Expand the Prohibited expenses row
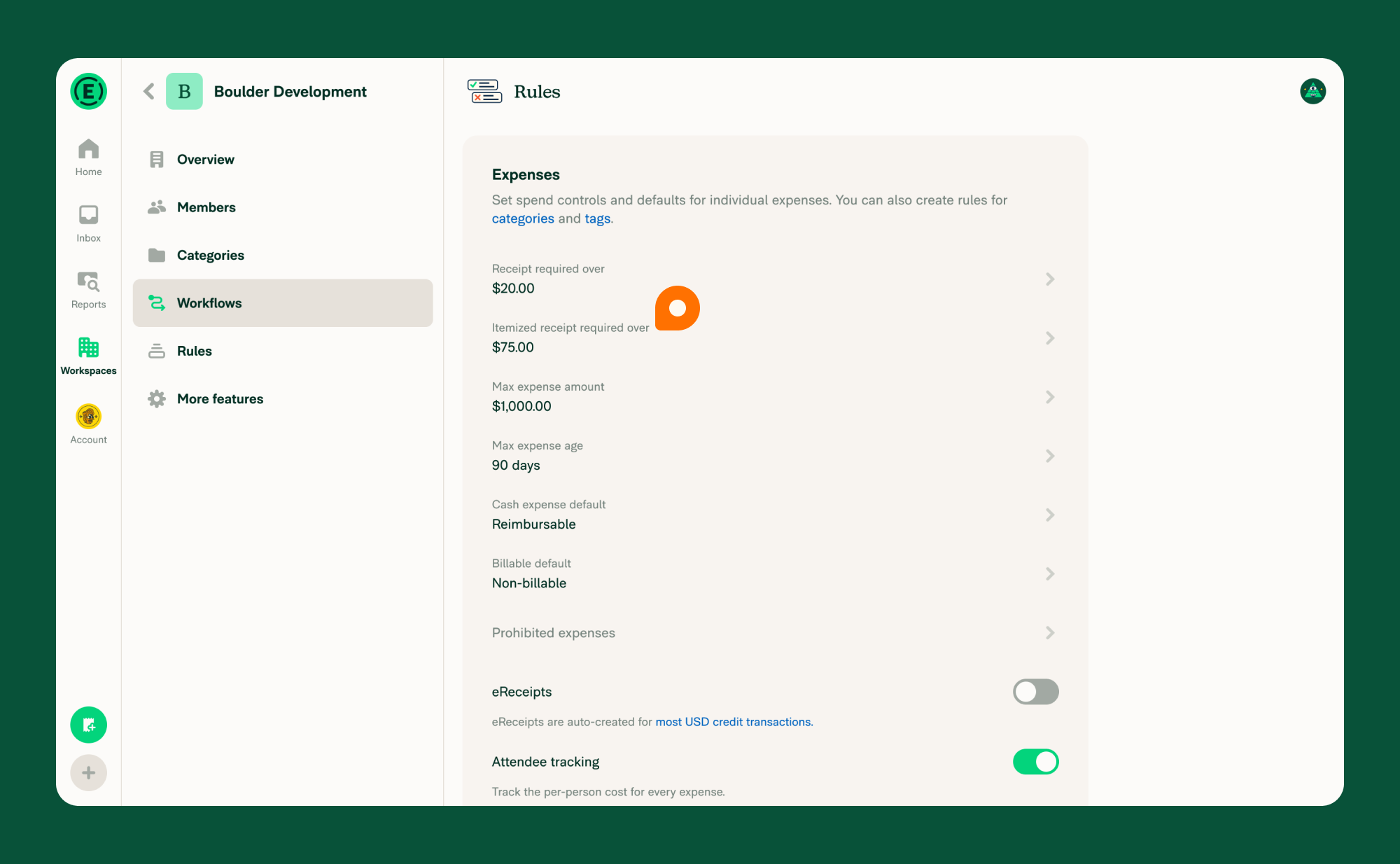 pos(1049,633)
